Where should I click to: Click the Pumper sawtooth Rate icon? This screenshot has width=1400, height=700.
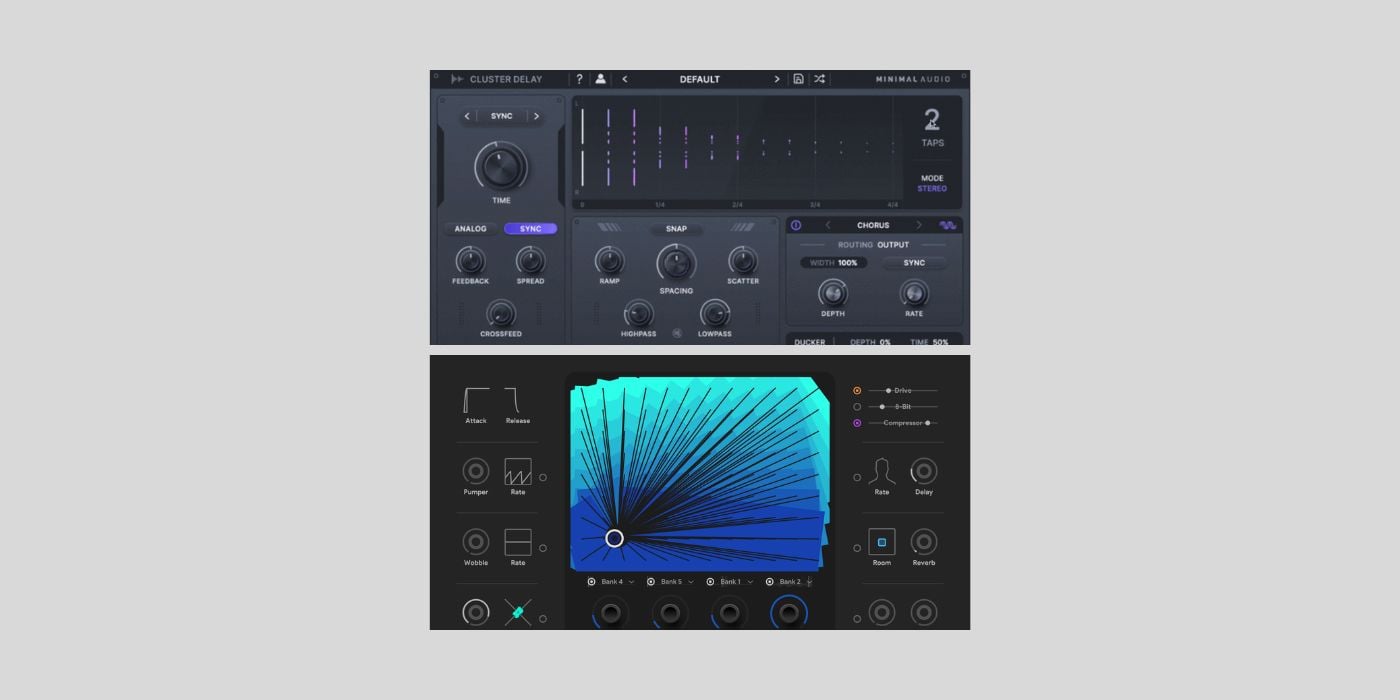(x=517, y=471)
